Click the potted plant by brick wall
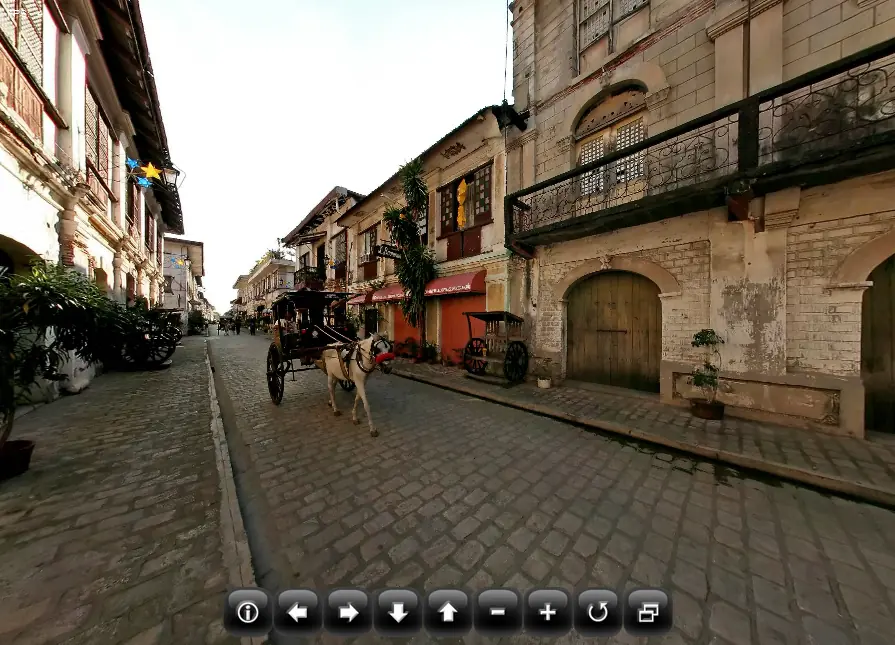The height and width of the screenshot is (645, 895). [707, 374]
